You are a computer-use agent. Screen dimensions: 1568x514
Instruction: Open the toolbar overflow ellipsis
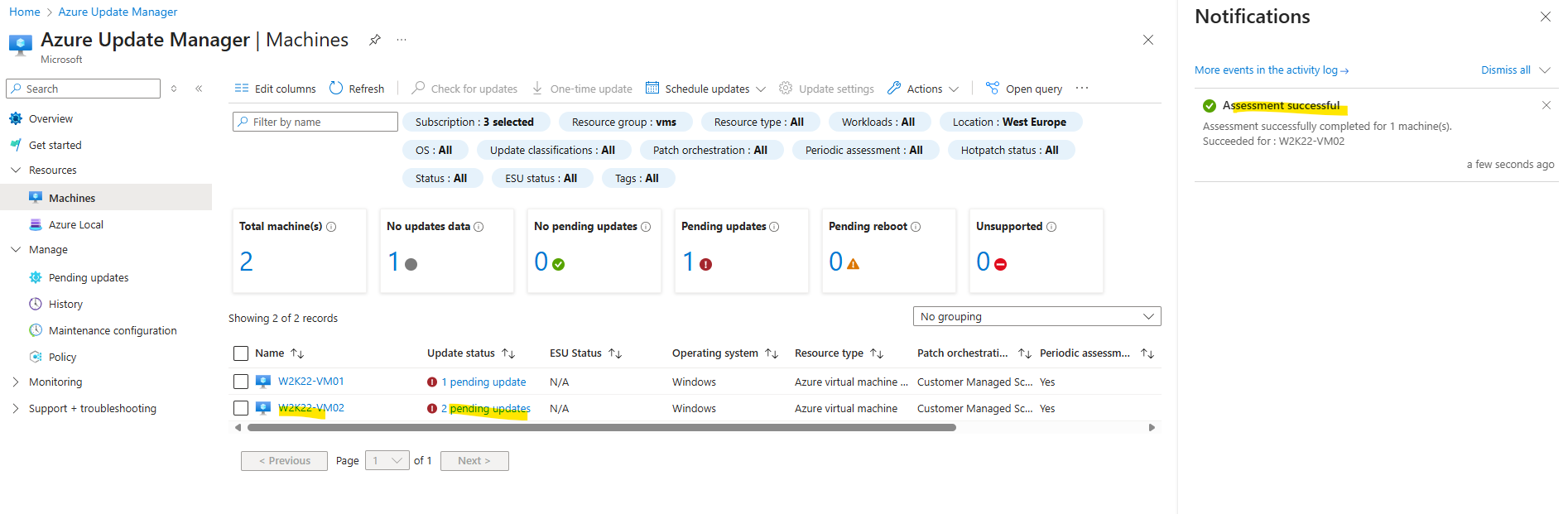[1082, 89]
